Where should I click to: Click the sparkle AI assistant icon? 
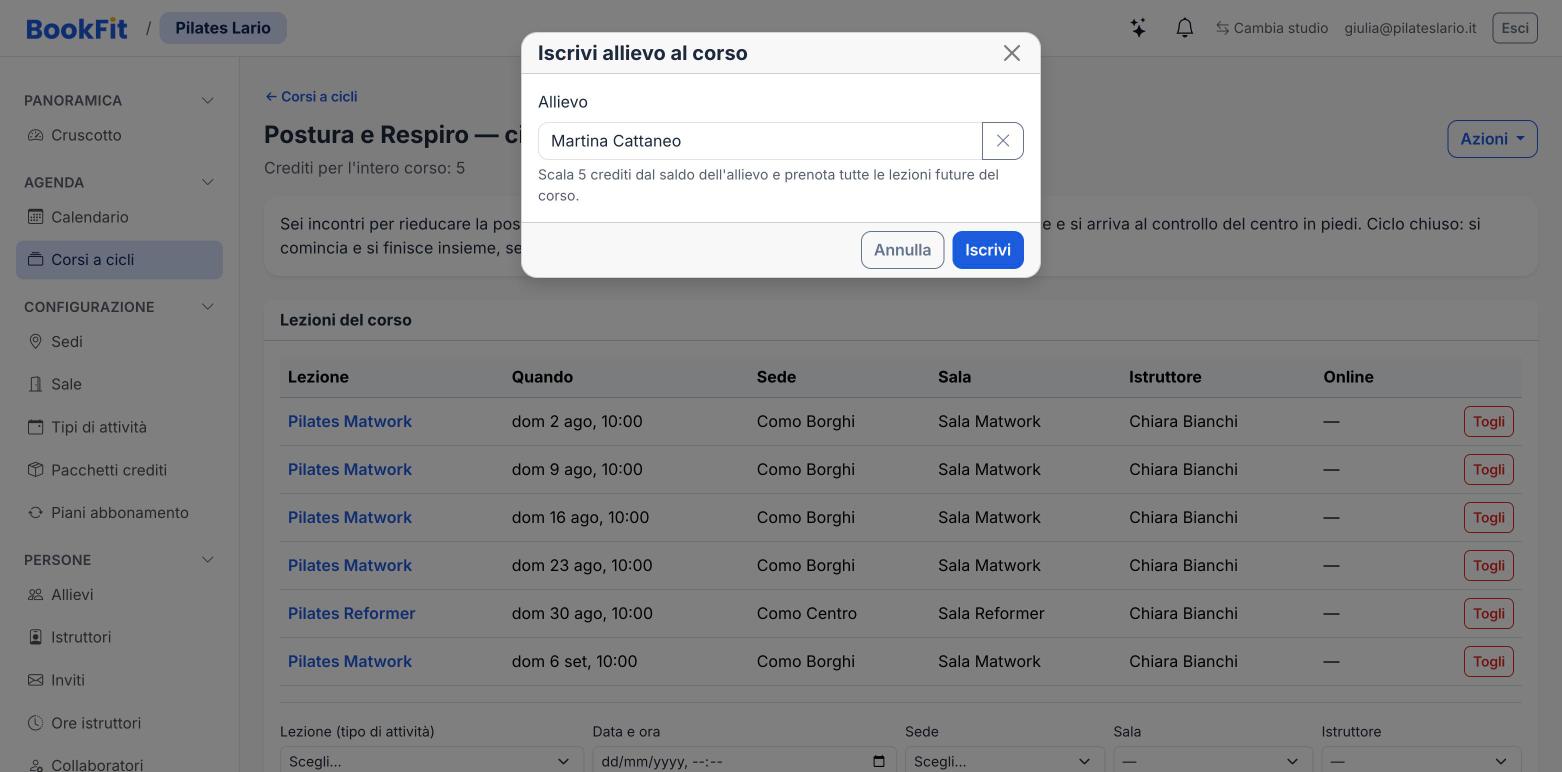1138,28
